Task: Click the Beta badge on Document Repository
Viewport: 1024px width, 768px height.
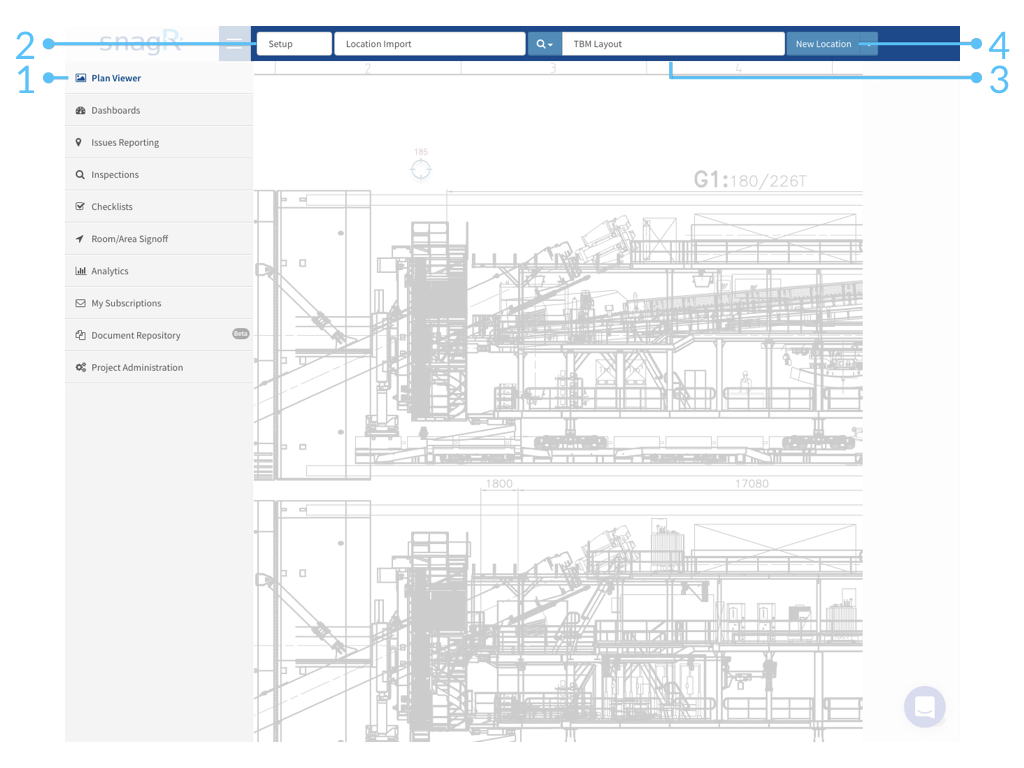Action: 240,334
